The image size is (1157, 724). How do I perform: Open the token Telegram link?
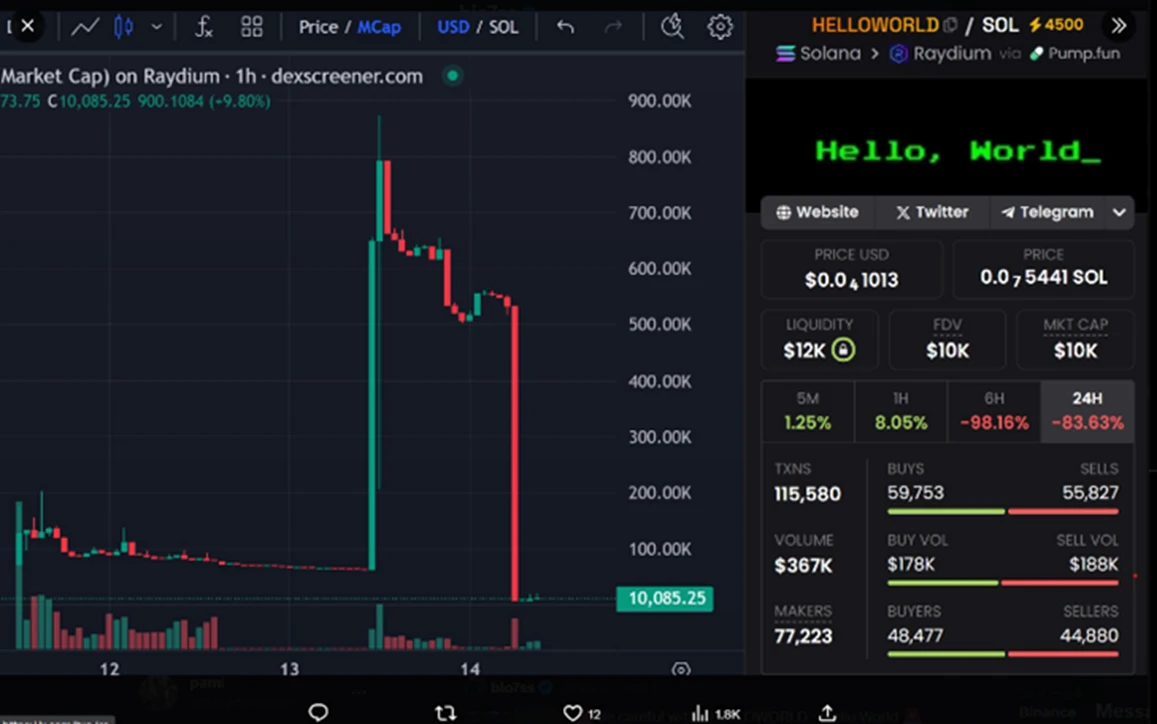click(1047, 212)
